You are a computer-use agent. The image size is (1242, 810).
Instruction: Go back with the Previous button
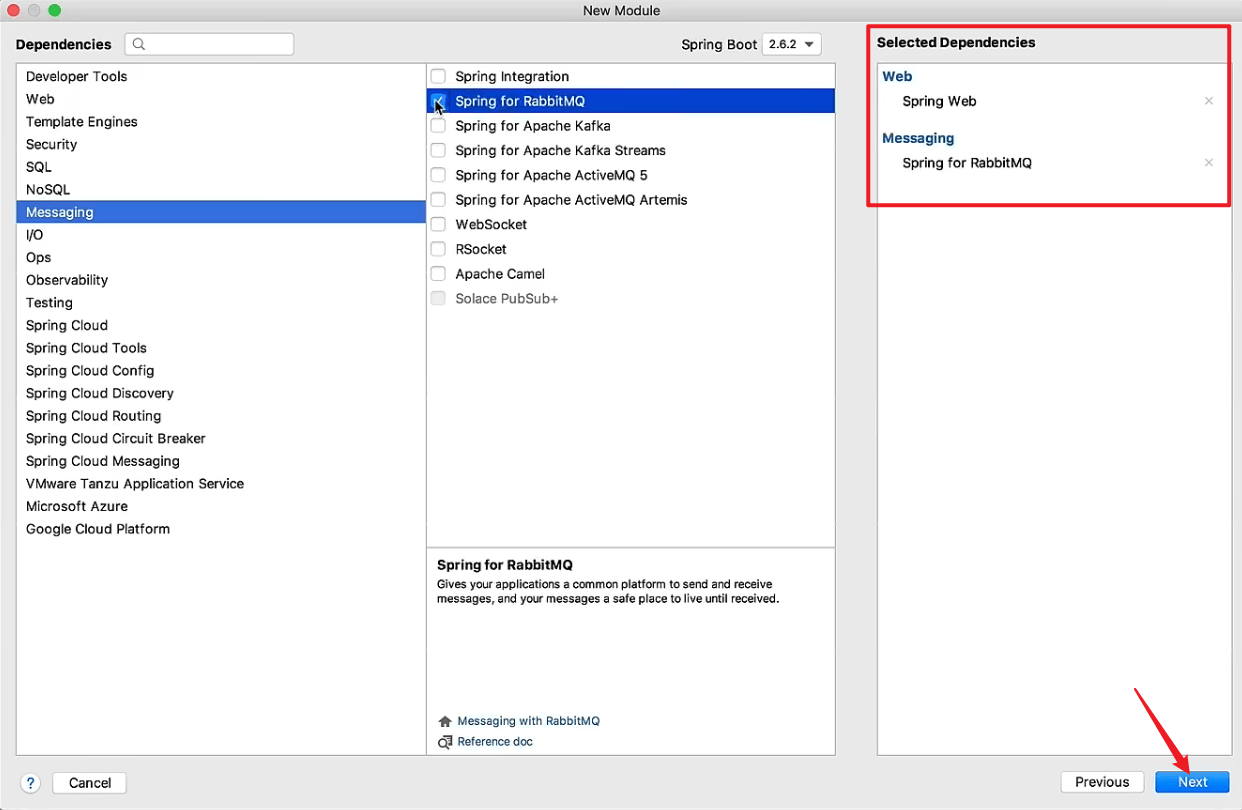pyautogui.click(x=1102, y=782)
